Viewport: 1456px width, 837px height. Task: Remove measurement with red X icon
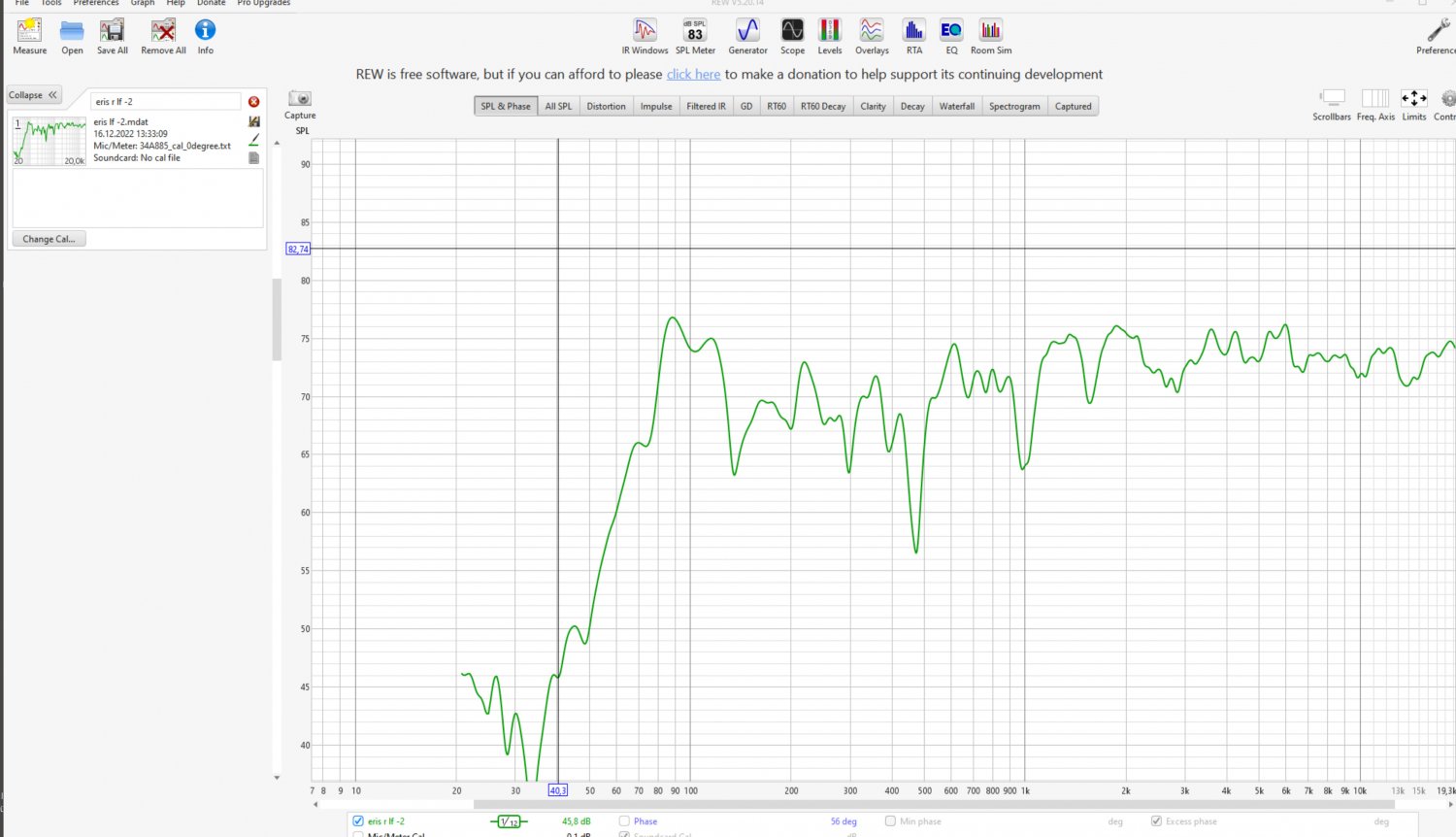point(254,102)
